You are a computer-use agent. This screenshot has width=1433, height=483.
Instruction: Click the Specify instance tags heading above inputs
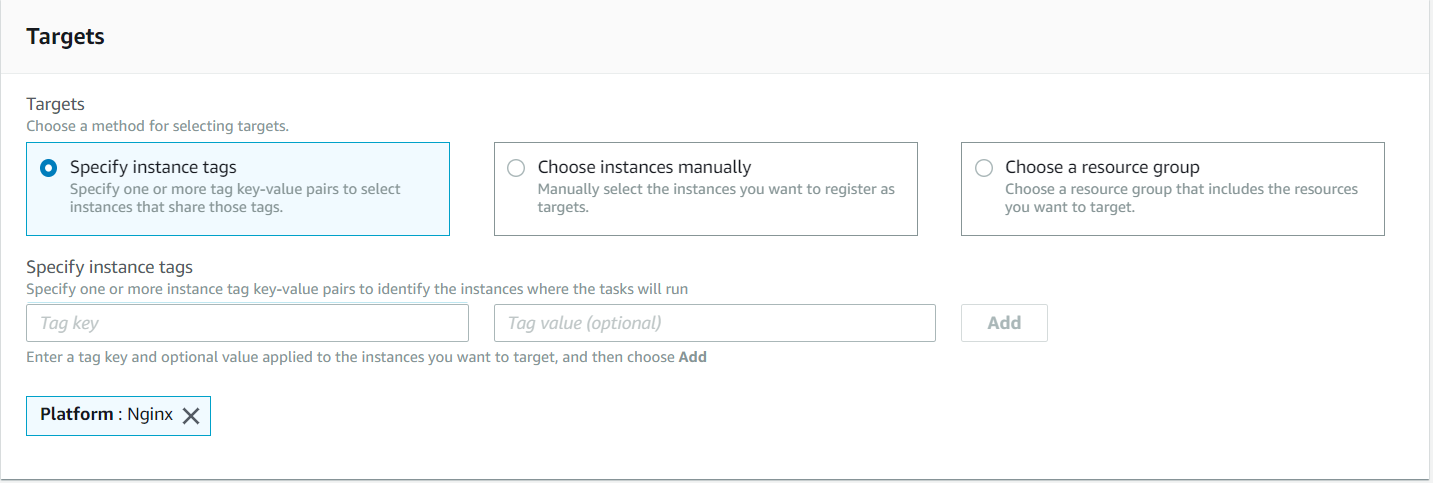(109, 267)
